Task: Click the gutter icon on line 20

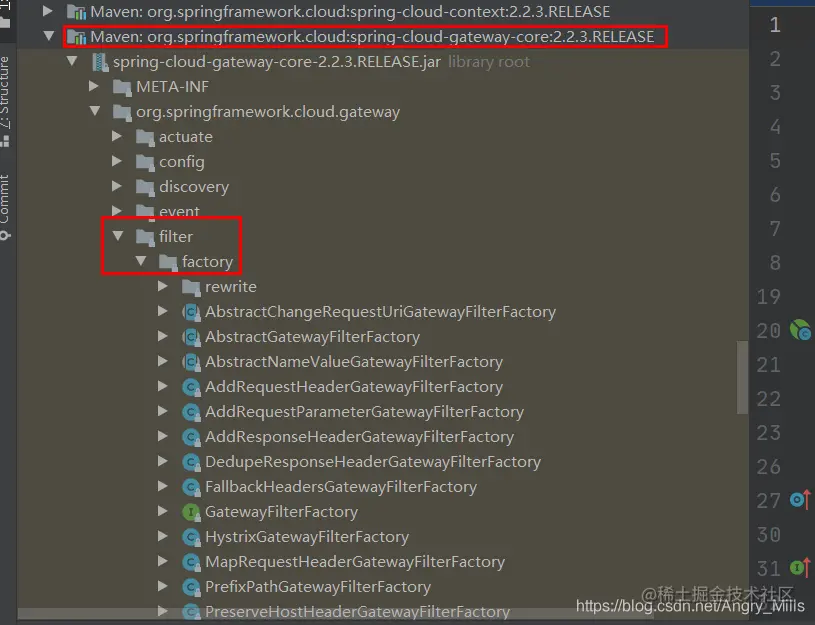Action: (x=800, y=330)
